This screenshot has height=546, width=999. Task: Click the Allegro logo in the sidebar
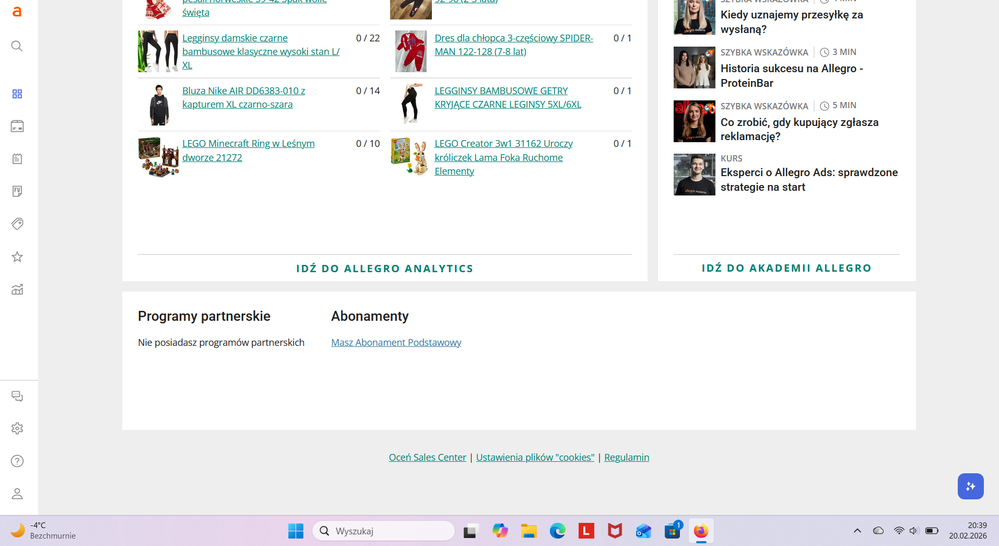tap(17, 11)
